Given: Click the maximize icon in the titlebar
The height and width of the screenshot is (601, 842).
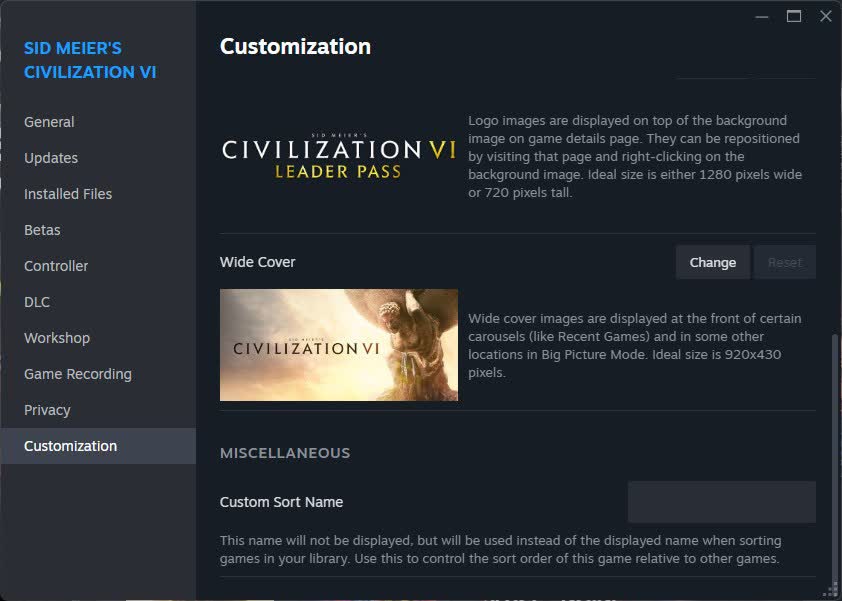Looking at the screenshot, I should pyautogui.click(x=793, y=16).
